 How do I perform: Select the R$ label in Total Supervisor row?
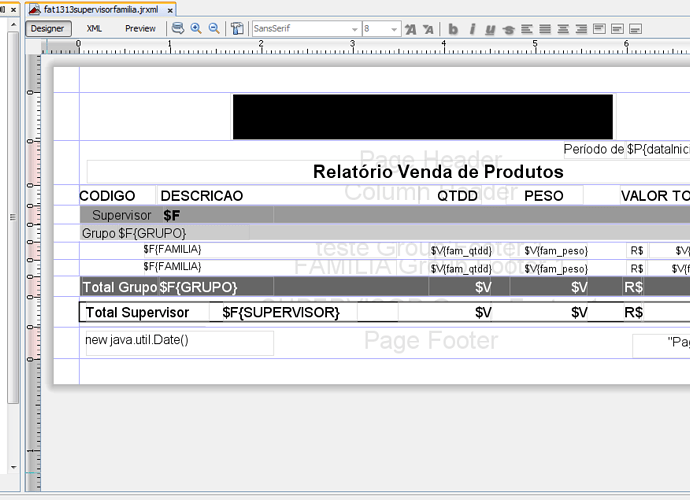tap(634, 312)
